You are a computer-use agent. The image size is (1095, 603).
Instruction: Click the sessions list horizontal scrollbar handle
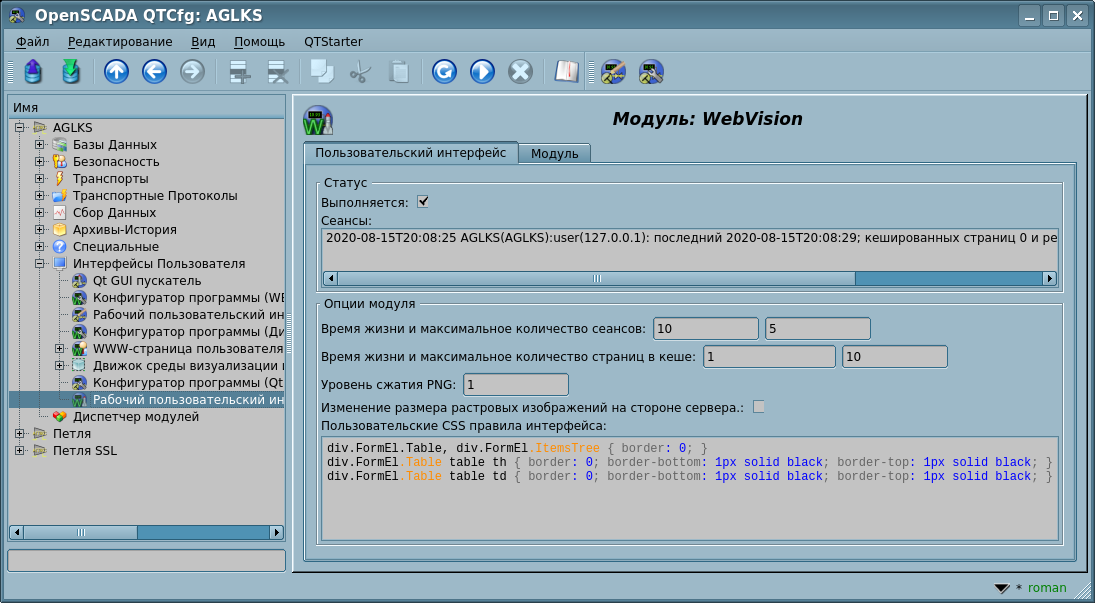pos(596,278)
